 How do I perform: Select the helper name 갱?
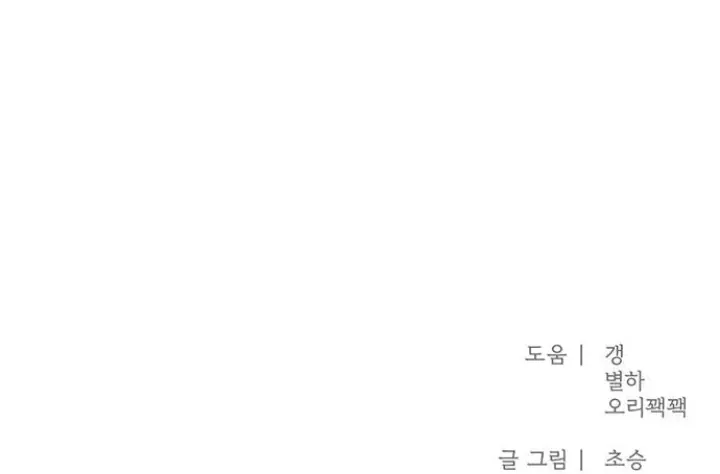614,354
